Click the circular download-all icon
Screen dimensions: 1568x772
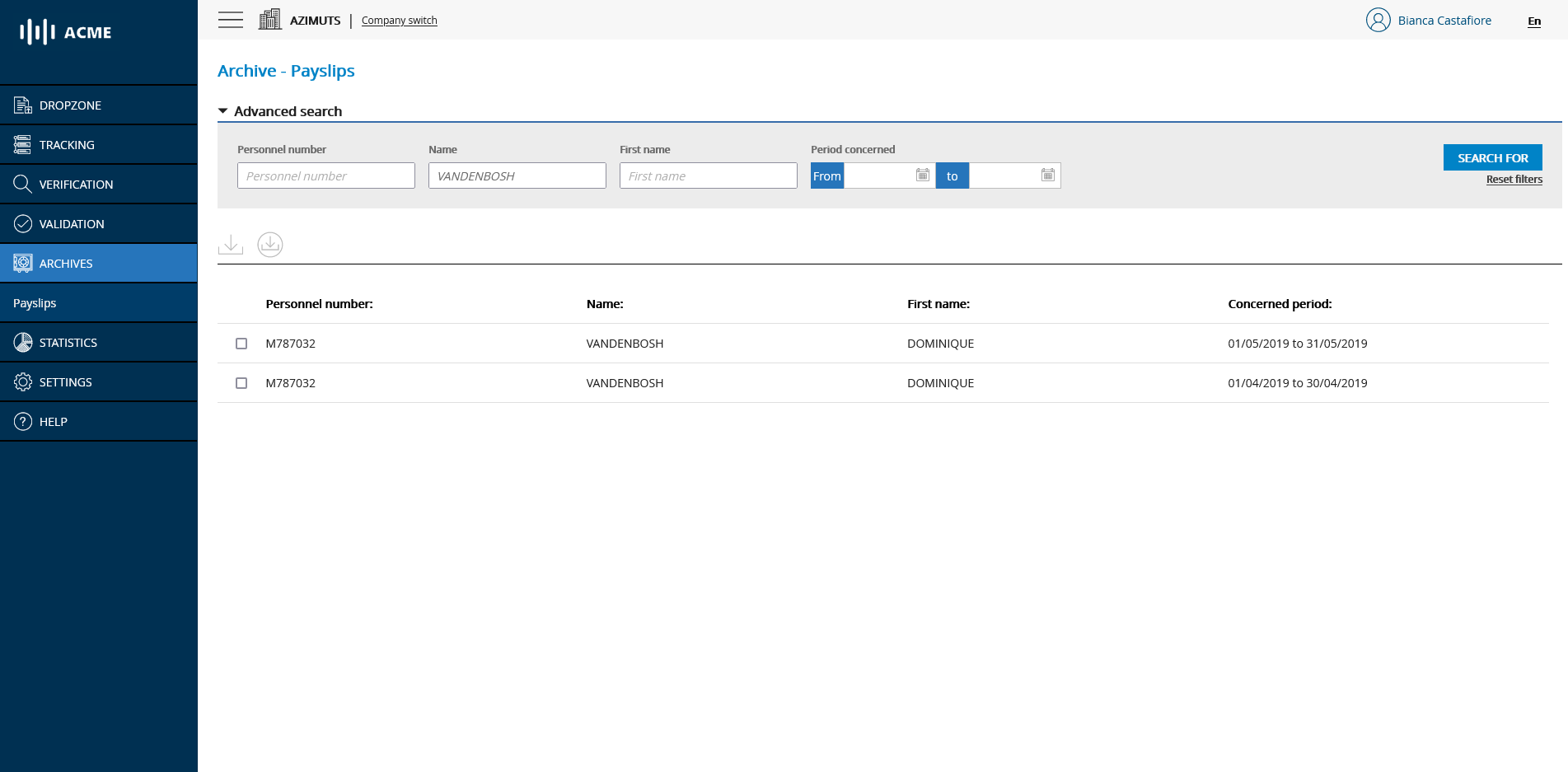click(270, 245)
